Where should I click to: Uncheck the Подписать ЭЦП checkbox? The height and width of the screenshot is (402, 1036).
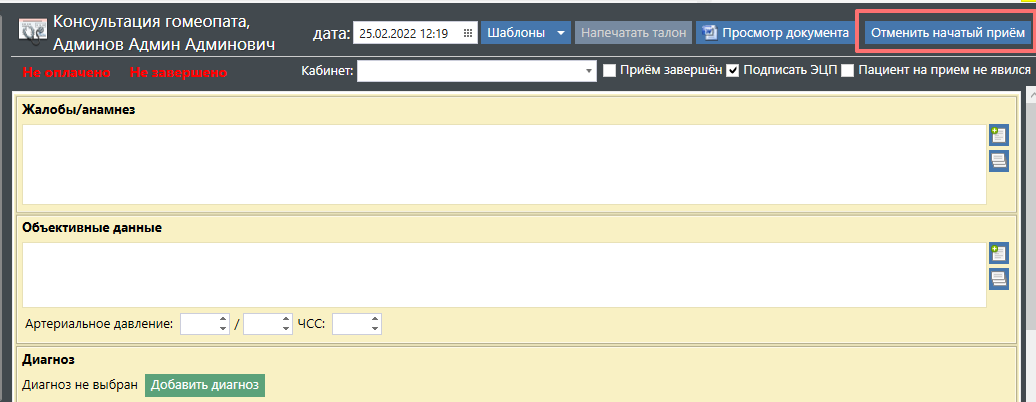click(x=733, y=71)
